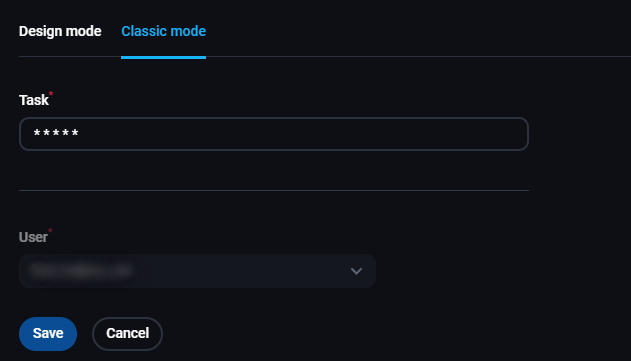
Task: Open Design mode view
Action: click(60, 31)
